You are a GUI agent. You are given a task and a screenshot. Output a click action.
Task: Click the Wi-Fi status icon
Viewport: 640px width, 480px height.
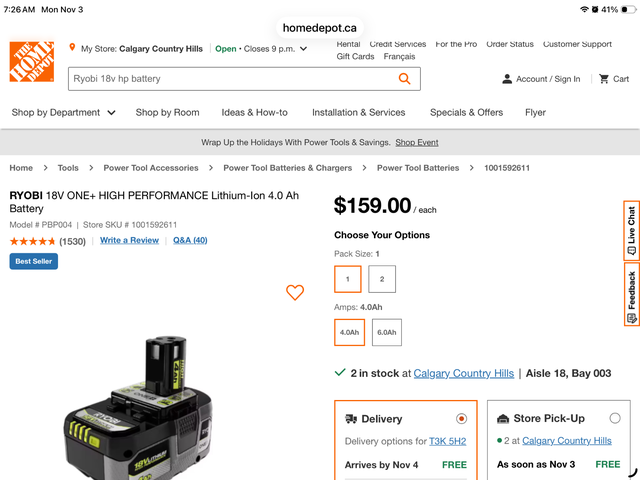click(584, 9)
